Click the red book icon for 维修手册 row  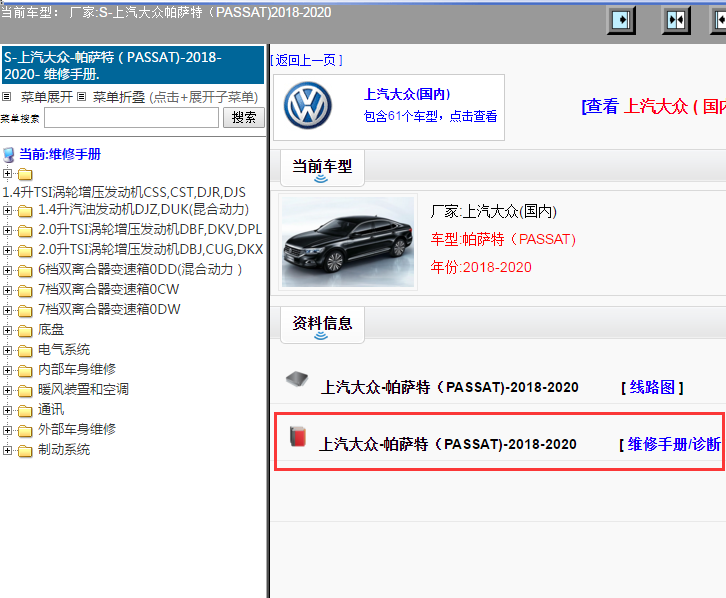pyautogui.click(x=298, y=436)
